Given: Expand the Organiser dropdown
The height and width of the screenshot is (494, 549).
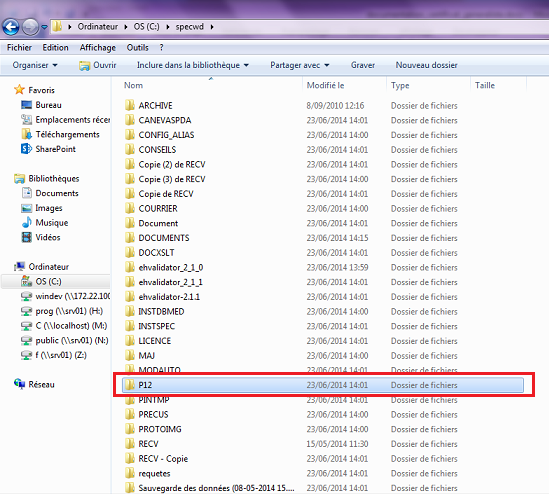Looking at the screenshot, I should coord(35,65).
